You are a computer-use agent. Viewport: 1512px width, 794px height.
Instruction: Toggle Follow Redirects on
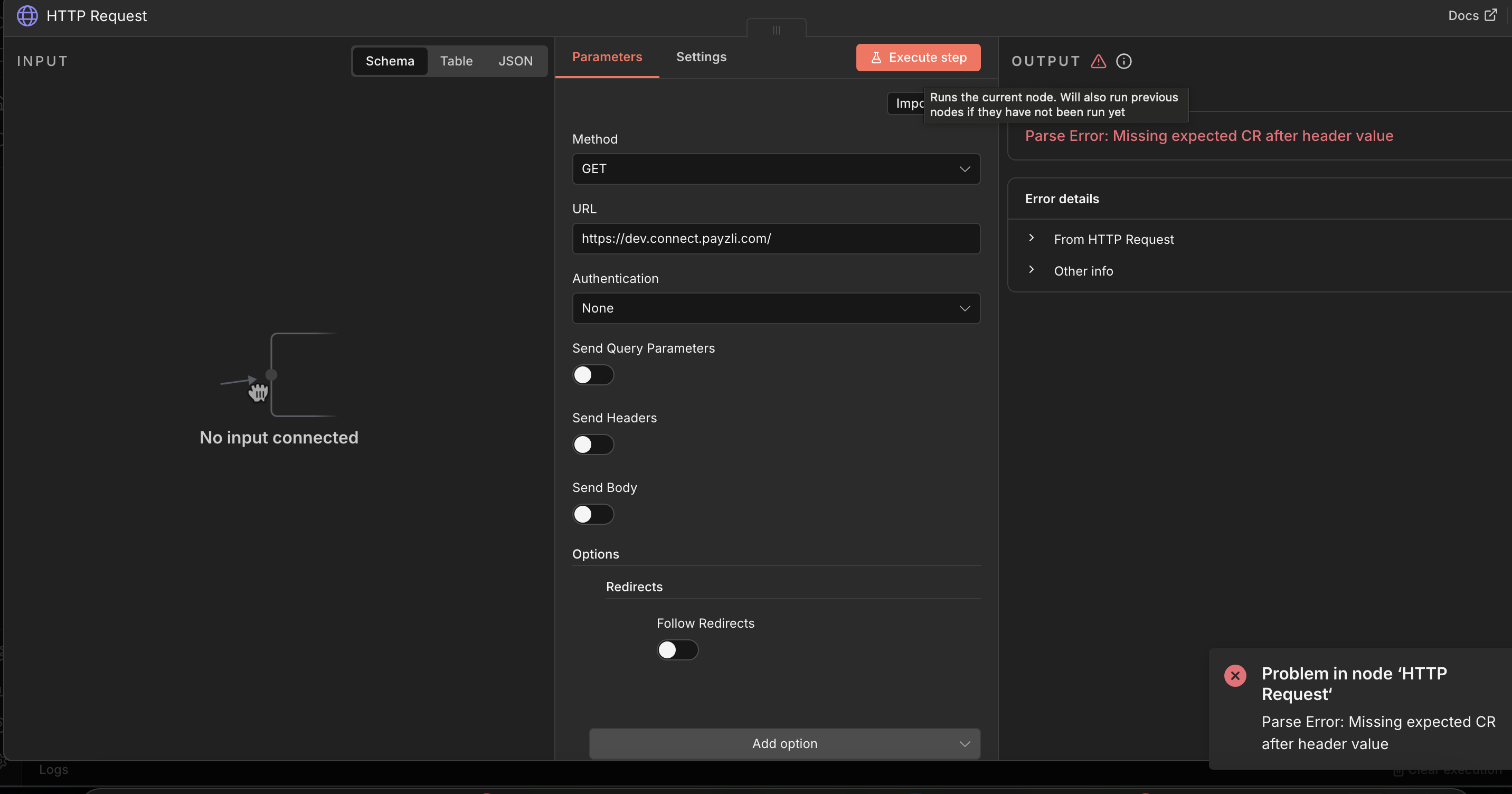677,650
